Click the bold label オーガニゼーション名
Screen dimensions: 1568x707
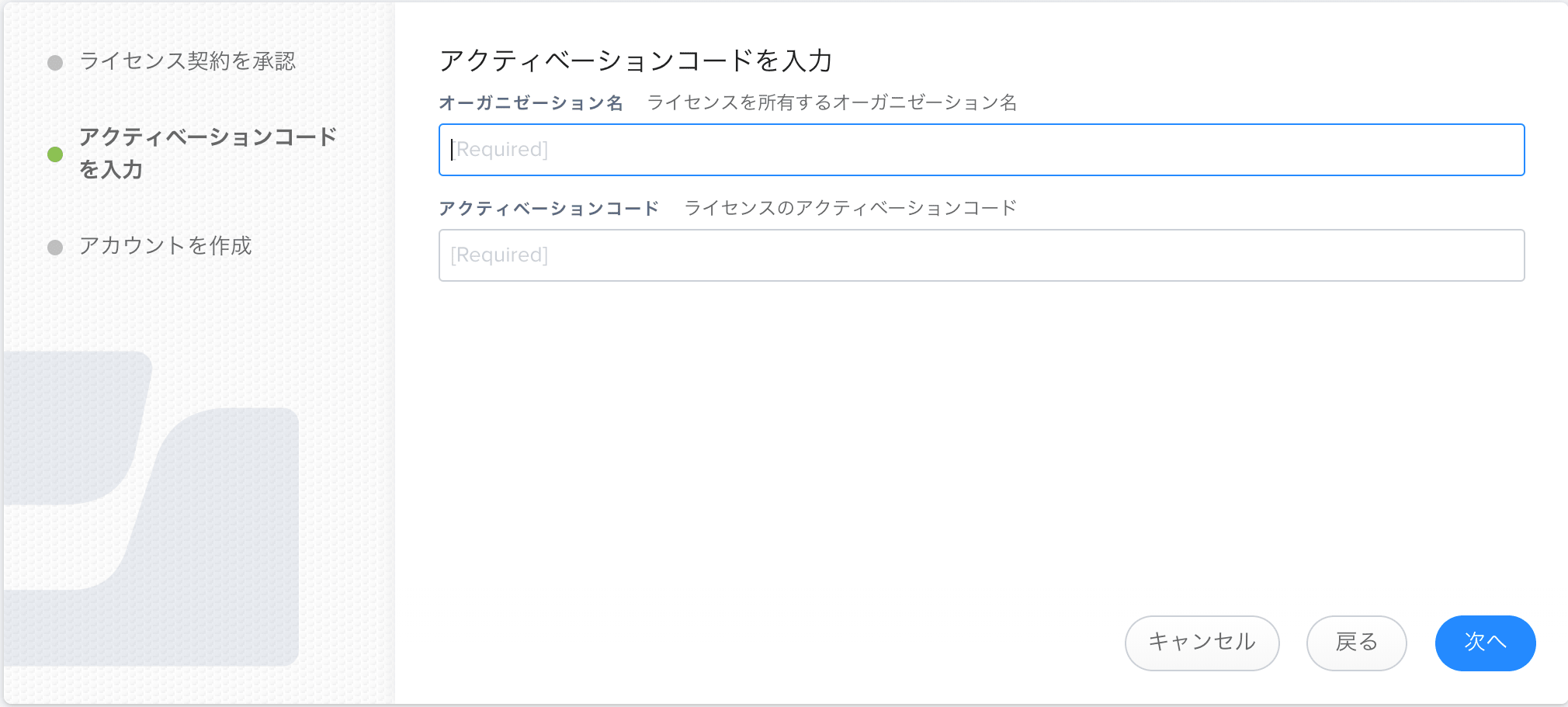click(531, 103)
